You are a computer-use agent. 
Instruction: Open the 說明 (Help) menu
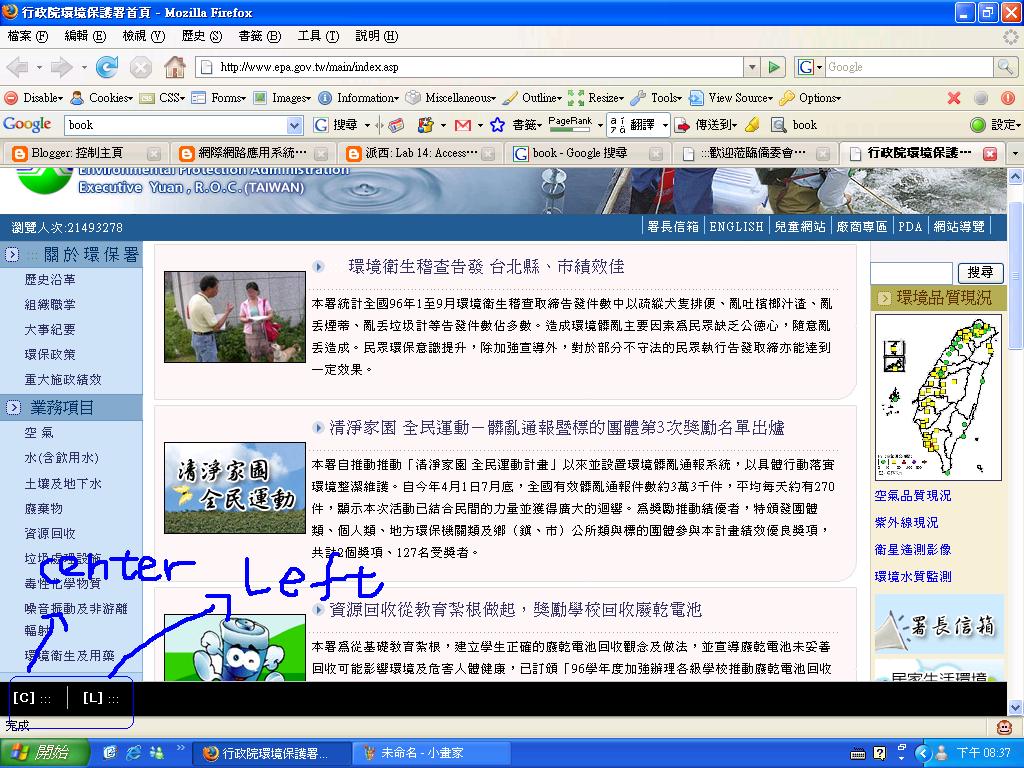(x=376, y=36)
